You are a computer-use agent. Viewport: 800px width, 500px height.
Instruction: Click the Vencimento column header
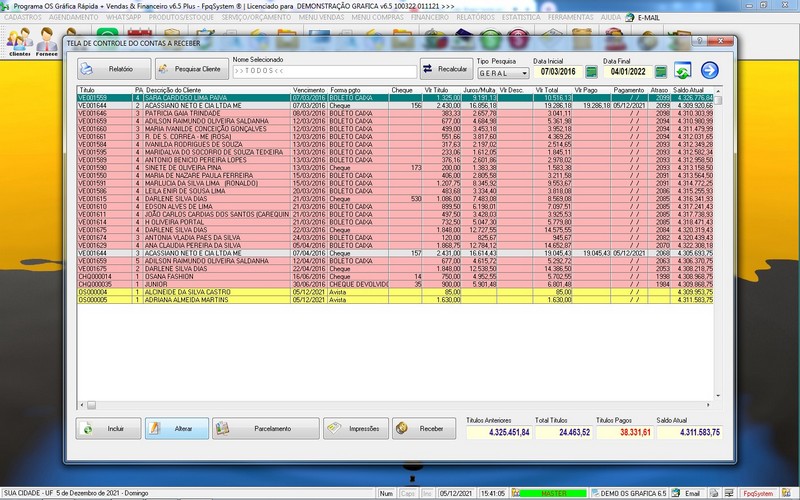pos(309,90)
